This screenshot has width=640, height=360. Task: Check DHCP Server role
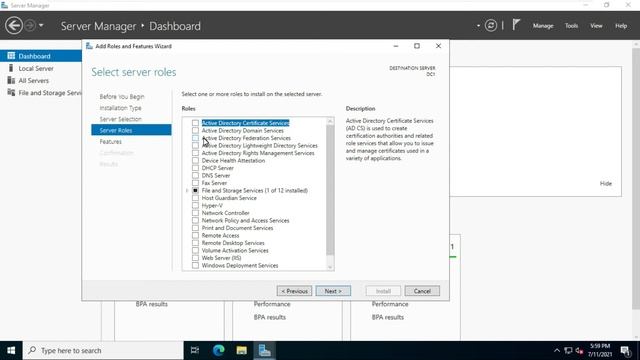195,168
